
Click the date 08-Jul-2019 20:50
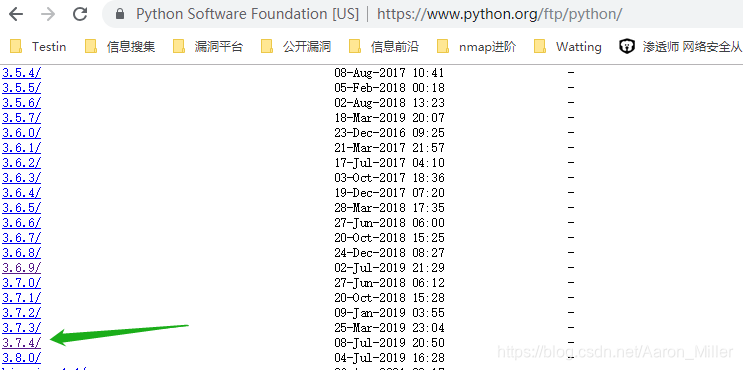click(x=389, y=343)
